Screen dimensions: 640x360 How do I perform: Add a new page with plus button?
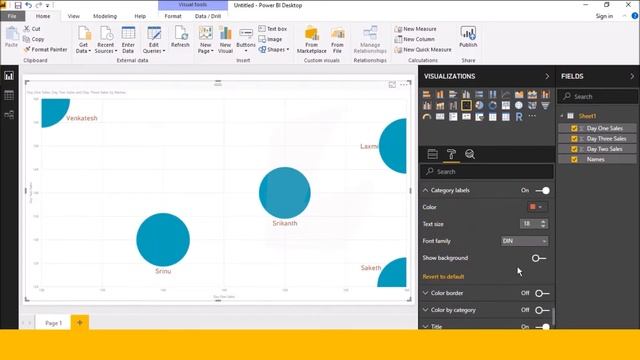[80, 322]
